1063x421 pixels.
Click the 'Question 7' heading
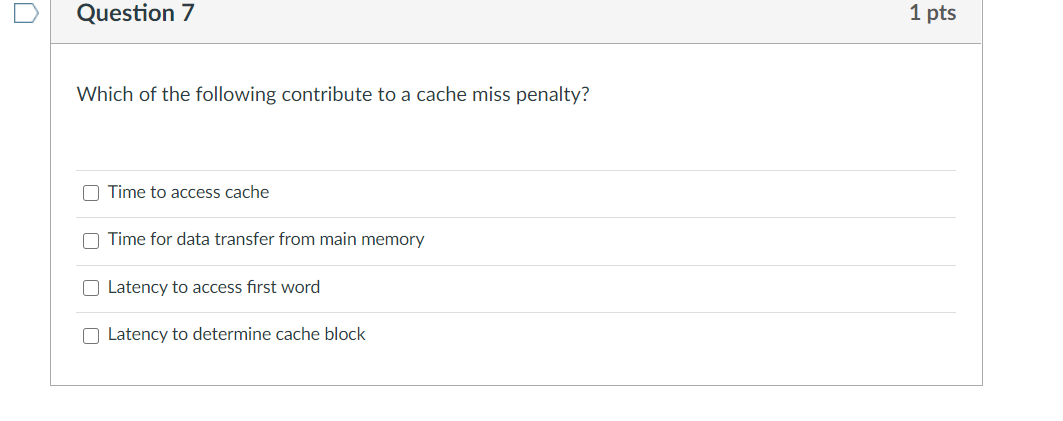click(x=136, y=14)
